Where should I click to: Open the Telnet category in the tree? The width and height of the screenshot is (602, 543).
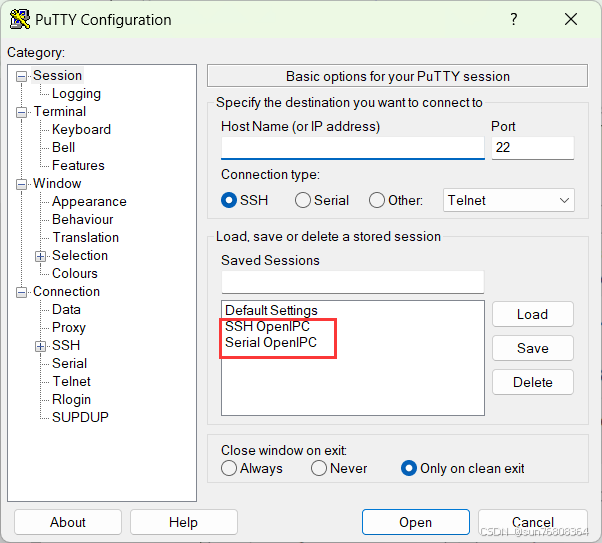(x=71, y=382)
